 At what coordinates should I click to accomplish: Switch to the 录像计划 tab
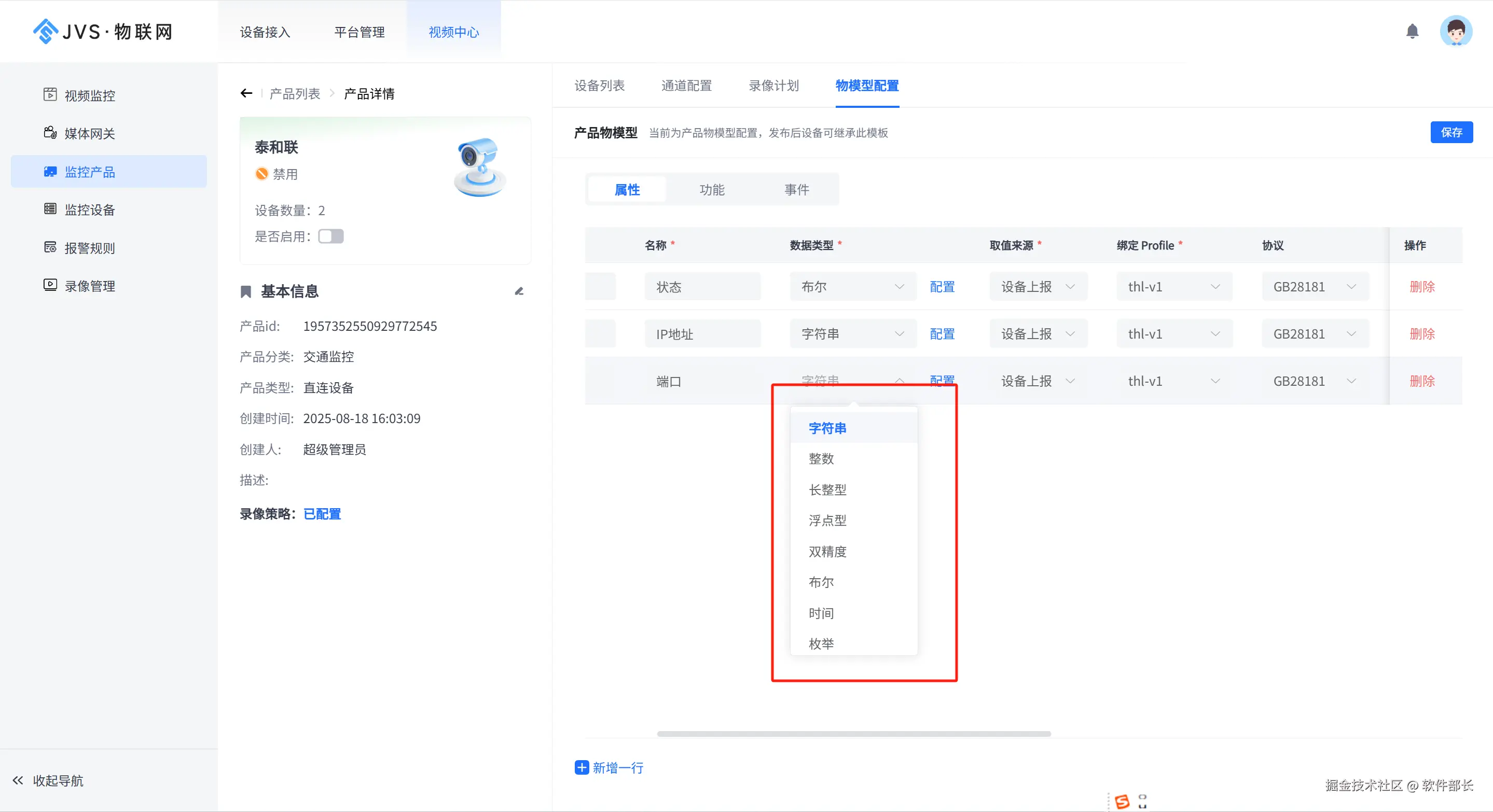773,86
